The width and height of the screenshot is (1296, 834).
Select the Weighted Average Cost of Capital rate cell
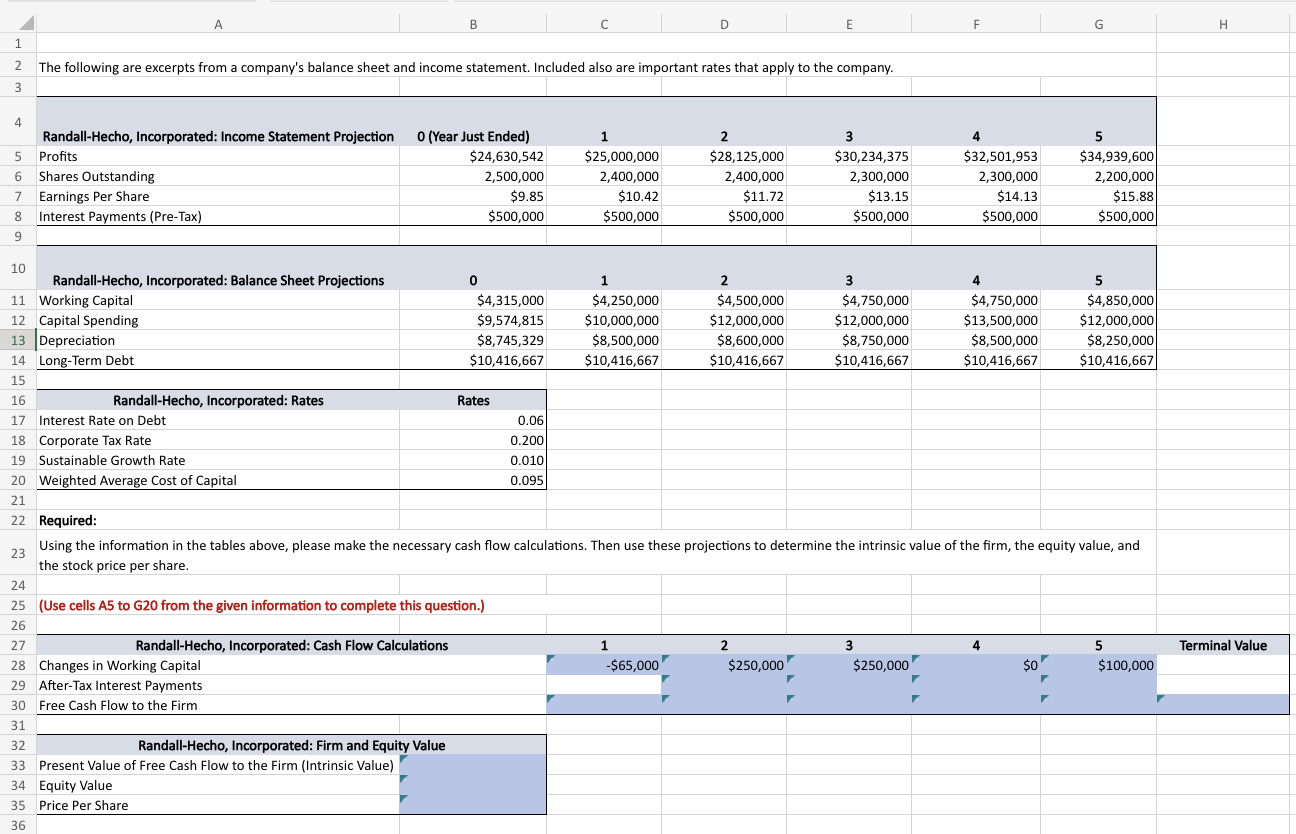[x=472, y=480]
